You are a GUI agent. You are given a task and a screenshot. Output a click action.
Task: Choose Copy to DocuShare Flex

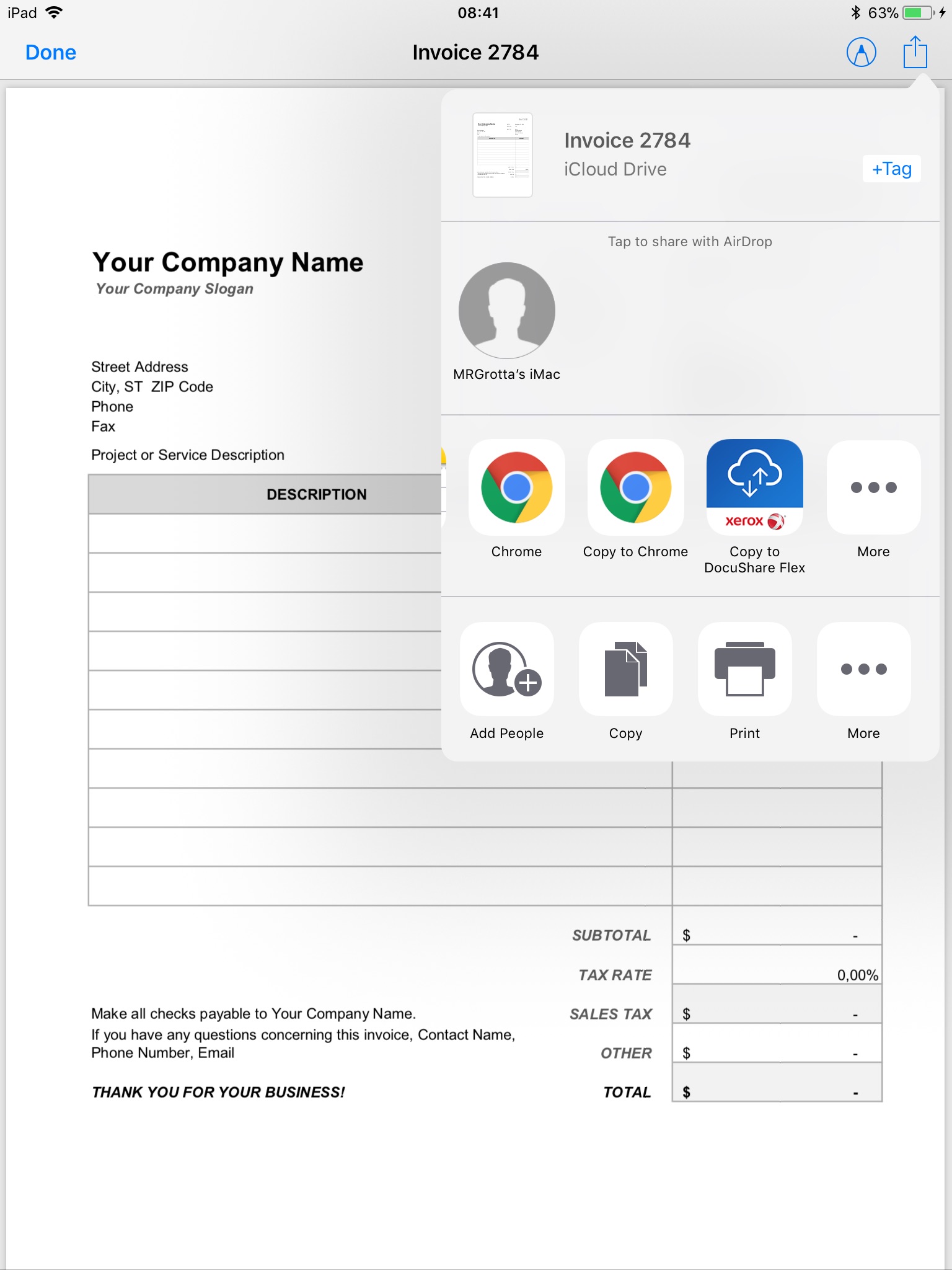754,487
